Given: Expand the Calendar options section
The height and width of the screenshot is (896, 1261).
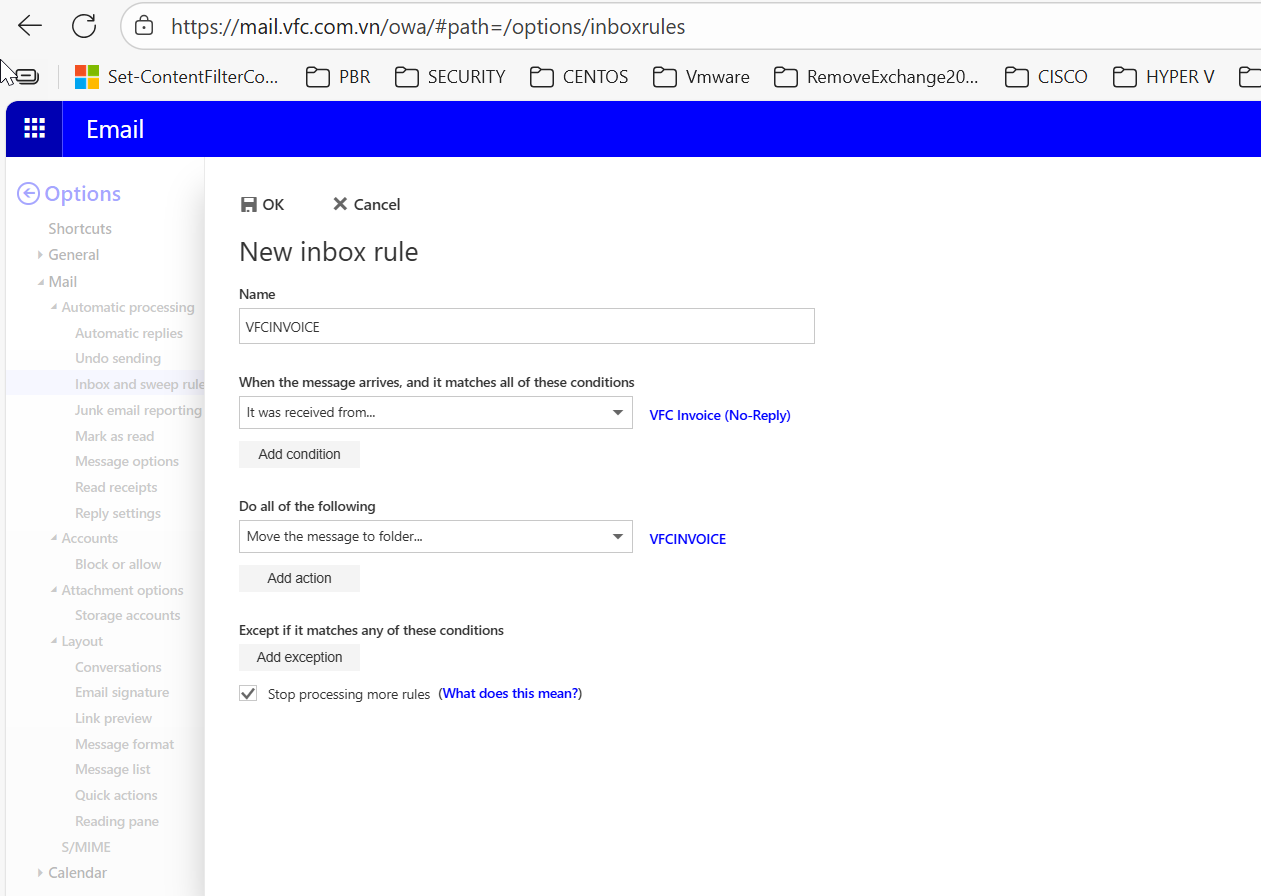Looking at the screenshot, I should [x=41, y=873].
